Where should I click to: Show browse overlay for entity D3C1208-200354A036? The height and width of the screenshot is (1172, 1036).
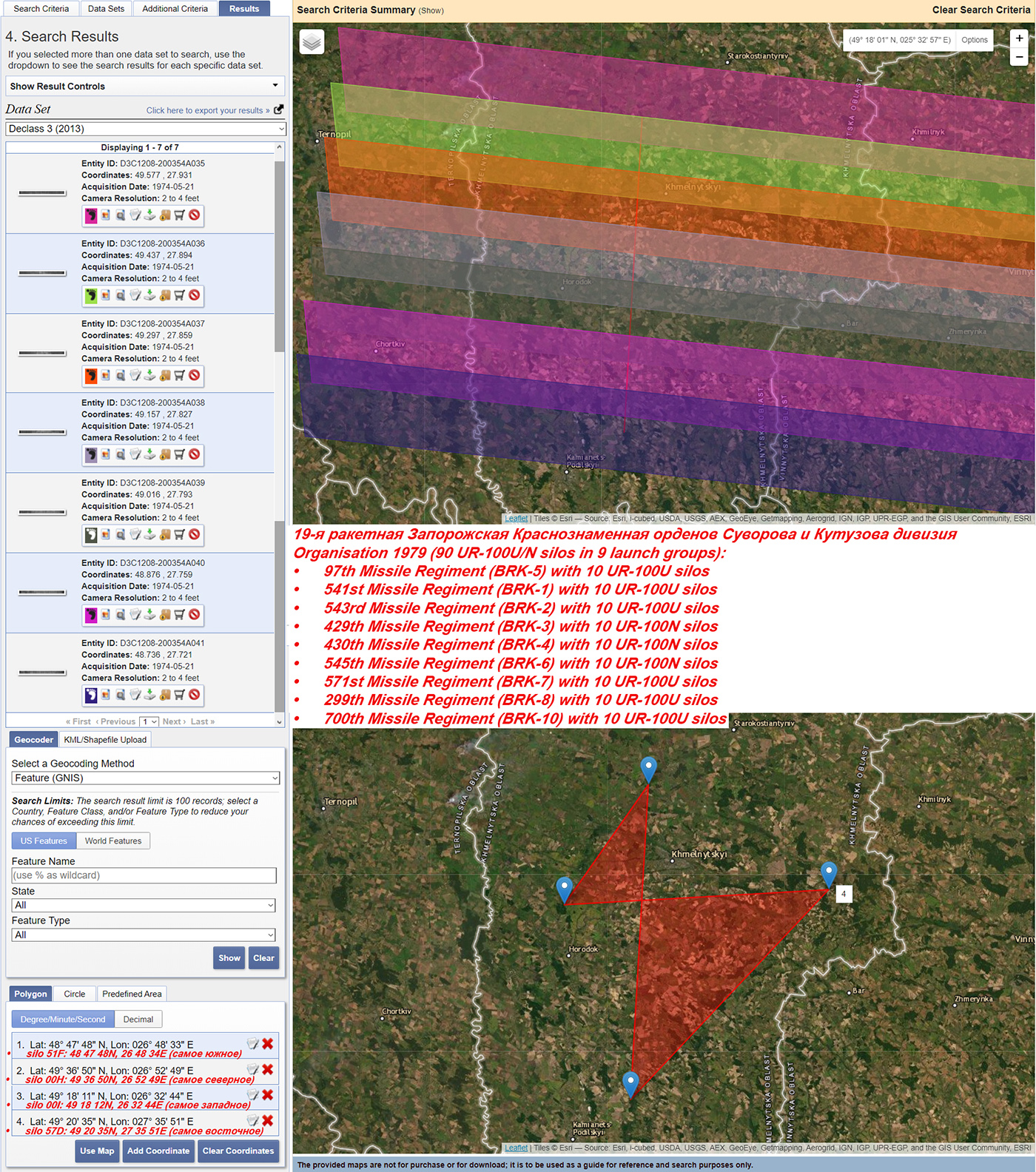click(106, 295)
